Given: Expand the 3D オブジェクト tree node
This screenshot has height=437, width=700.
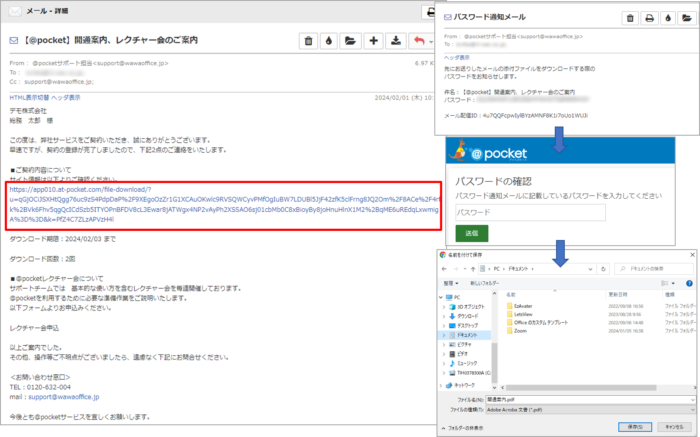Looking at the screenshot, I should (x=444, y=307).
